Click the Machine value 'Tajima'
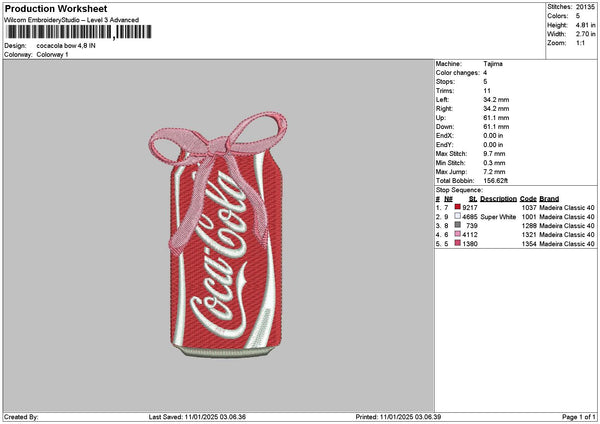 493,64
